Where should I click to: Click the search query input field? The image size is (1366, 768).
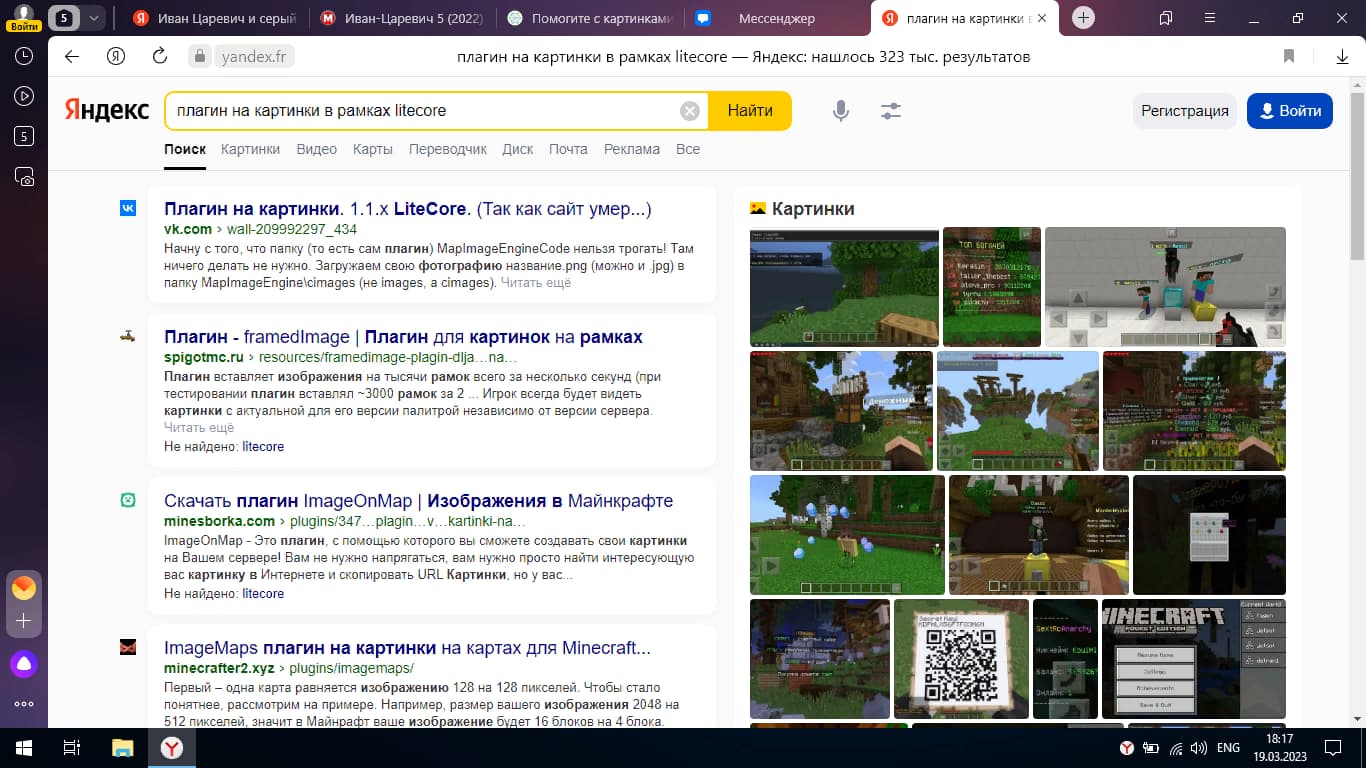420,111
